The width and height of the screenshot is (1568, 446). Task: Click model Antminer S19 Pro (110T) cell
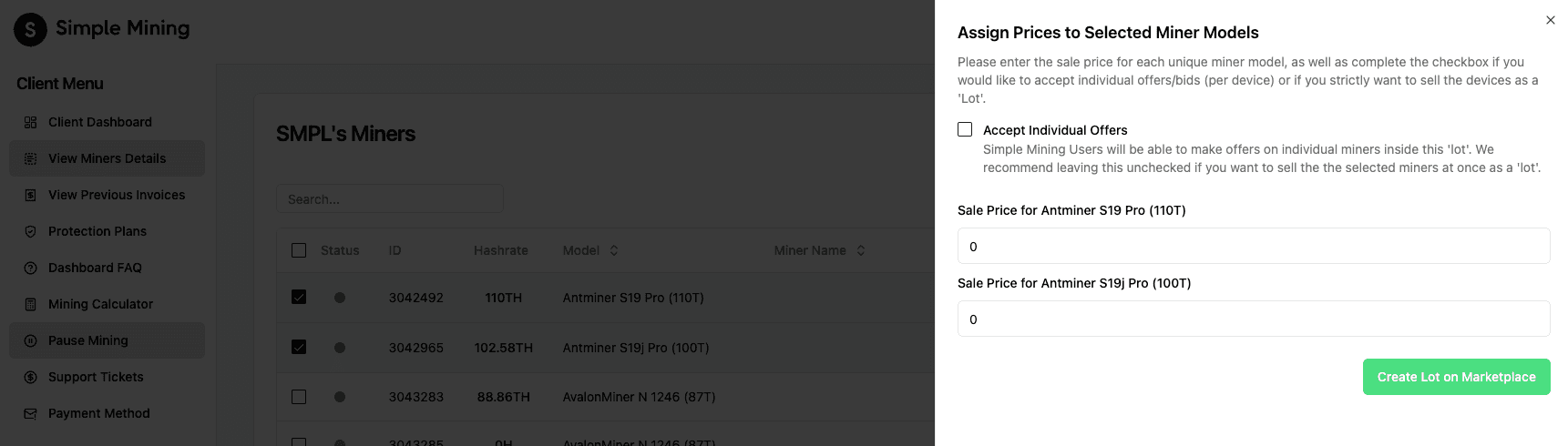pyautogui.click(x=633, y=298)
